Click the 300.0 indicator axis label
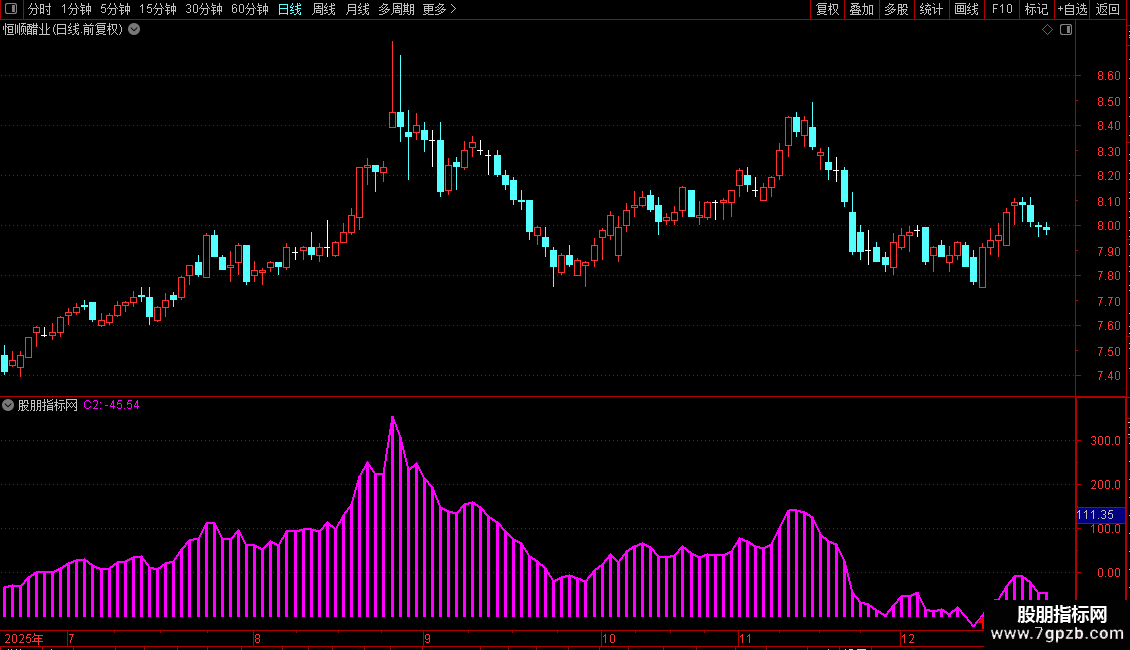This screenshot has height=650, width=1130. coord(1105,440)
